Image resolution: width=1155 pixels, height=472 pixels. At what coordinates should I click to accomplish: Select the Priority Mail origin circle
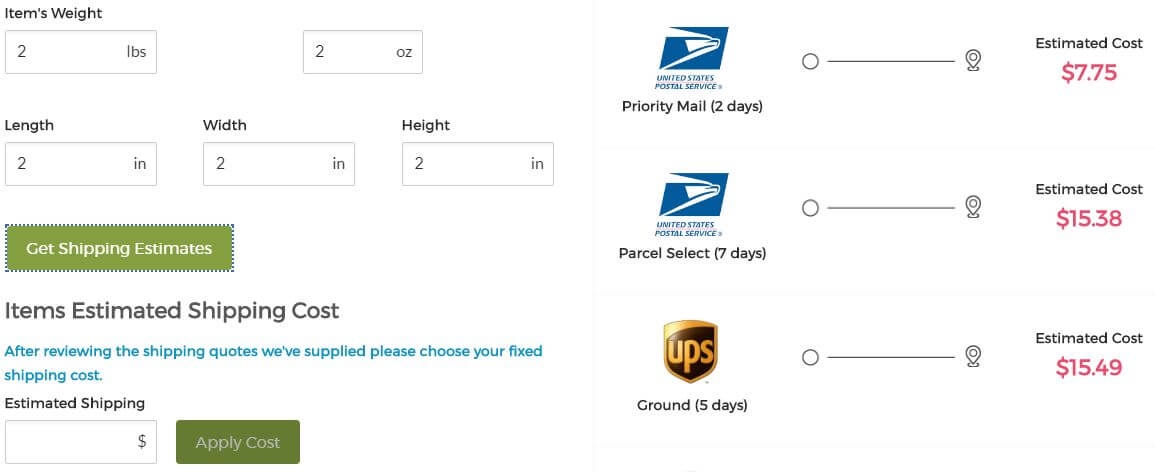click(810, 61)
